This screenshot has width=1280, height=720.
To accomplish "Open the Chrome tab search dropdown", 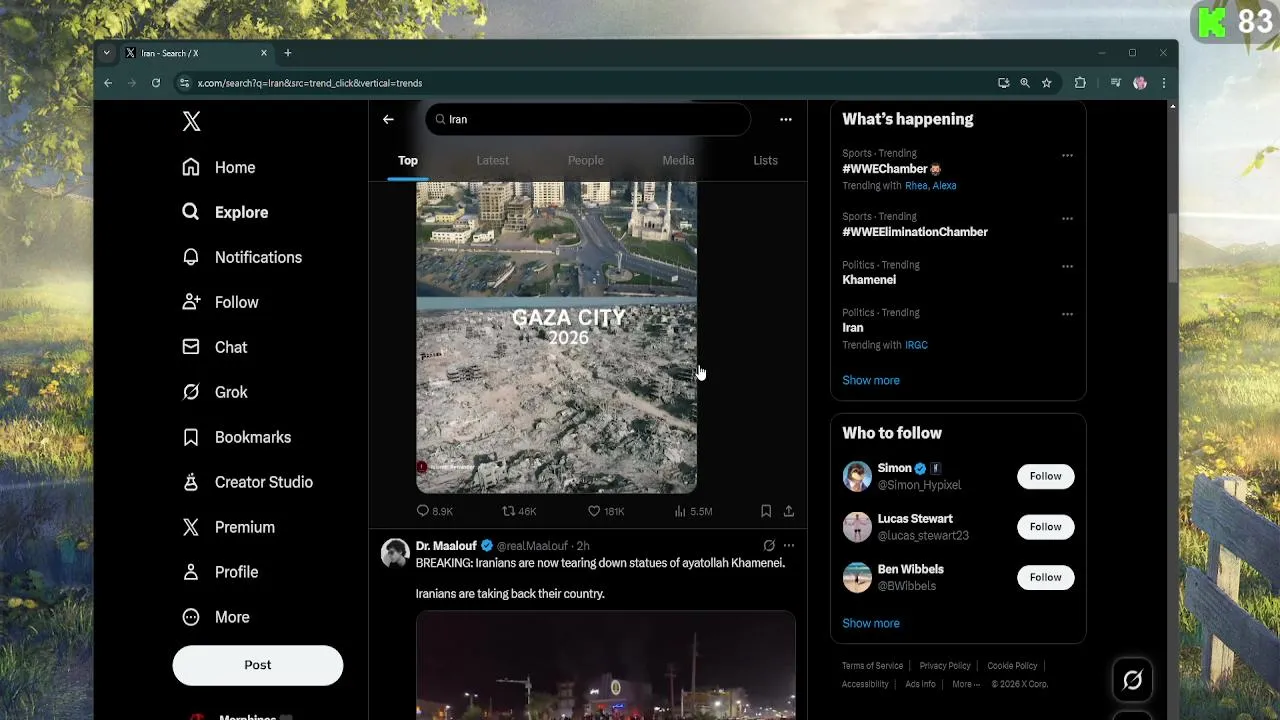I will [106, 53].
